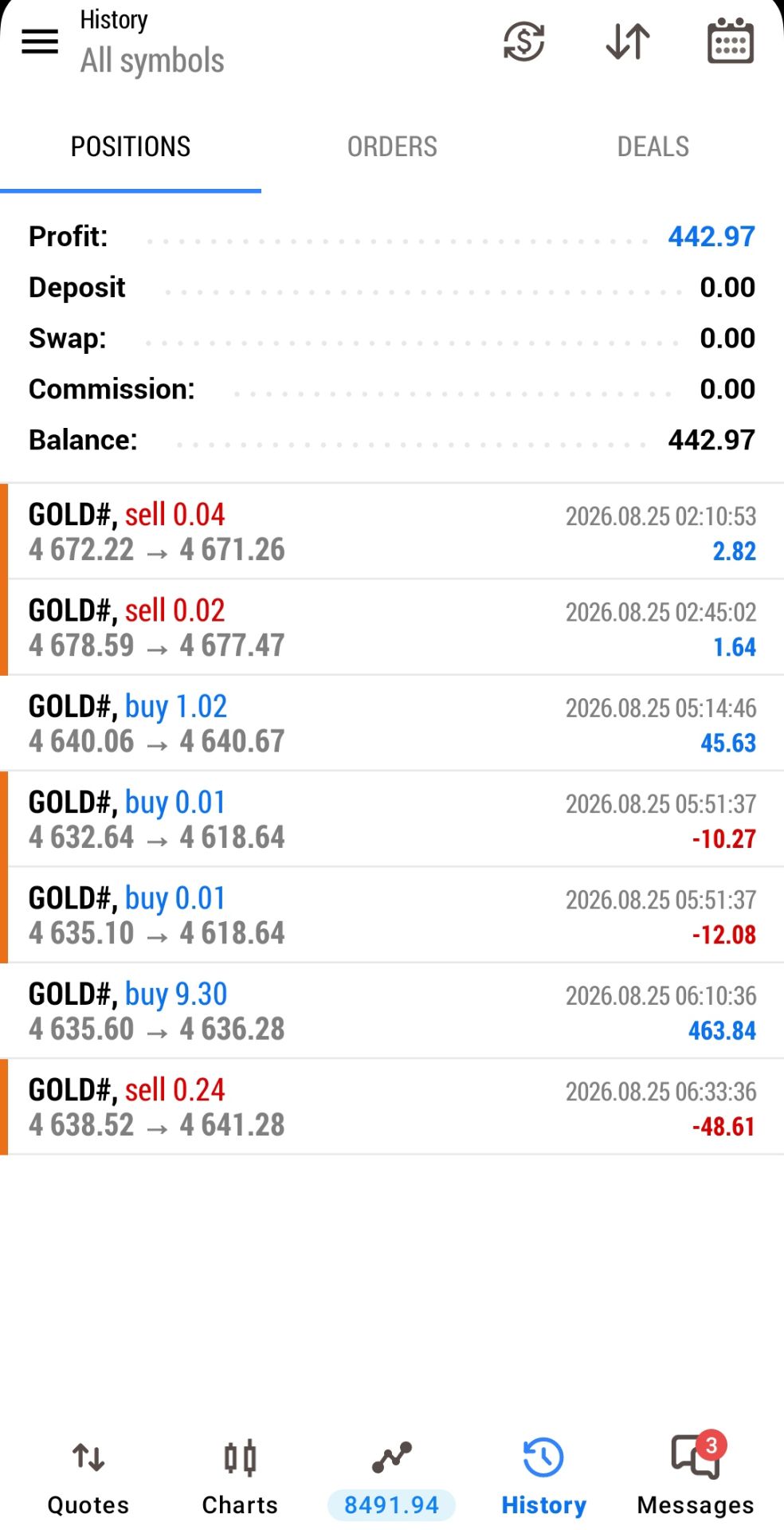Screen dimensions: 784x1530
Task: Select the POSITIONS tab
Action: (131, 147)
